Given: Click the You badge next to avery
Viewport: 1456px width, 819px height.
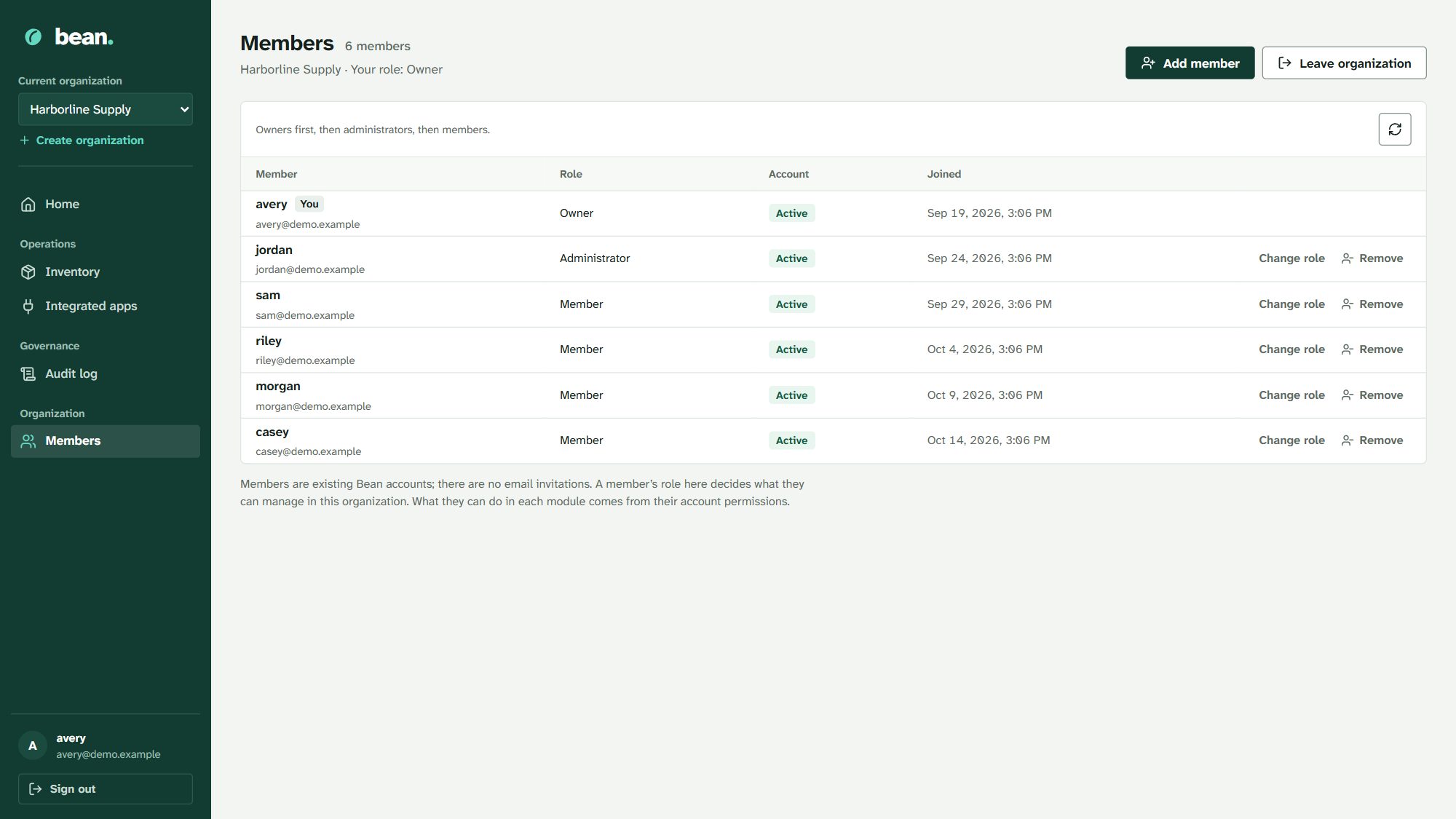Looking at the screenshot, I should [x=309, y=204].
